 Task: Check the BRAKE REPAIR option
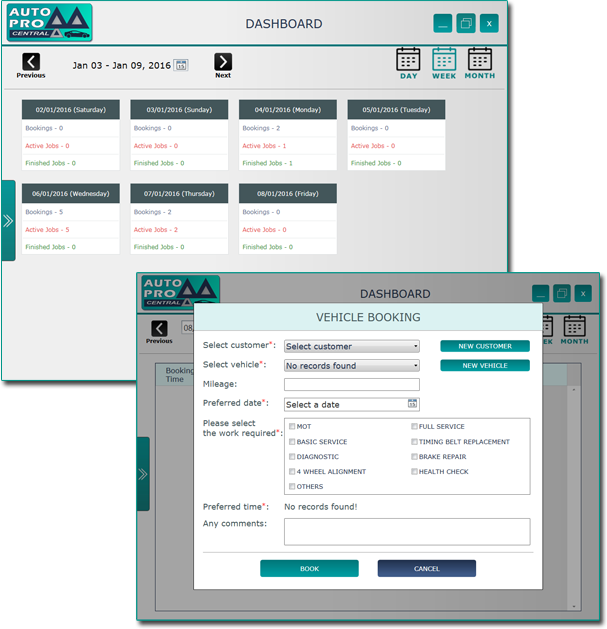tap(414, 457)
